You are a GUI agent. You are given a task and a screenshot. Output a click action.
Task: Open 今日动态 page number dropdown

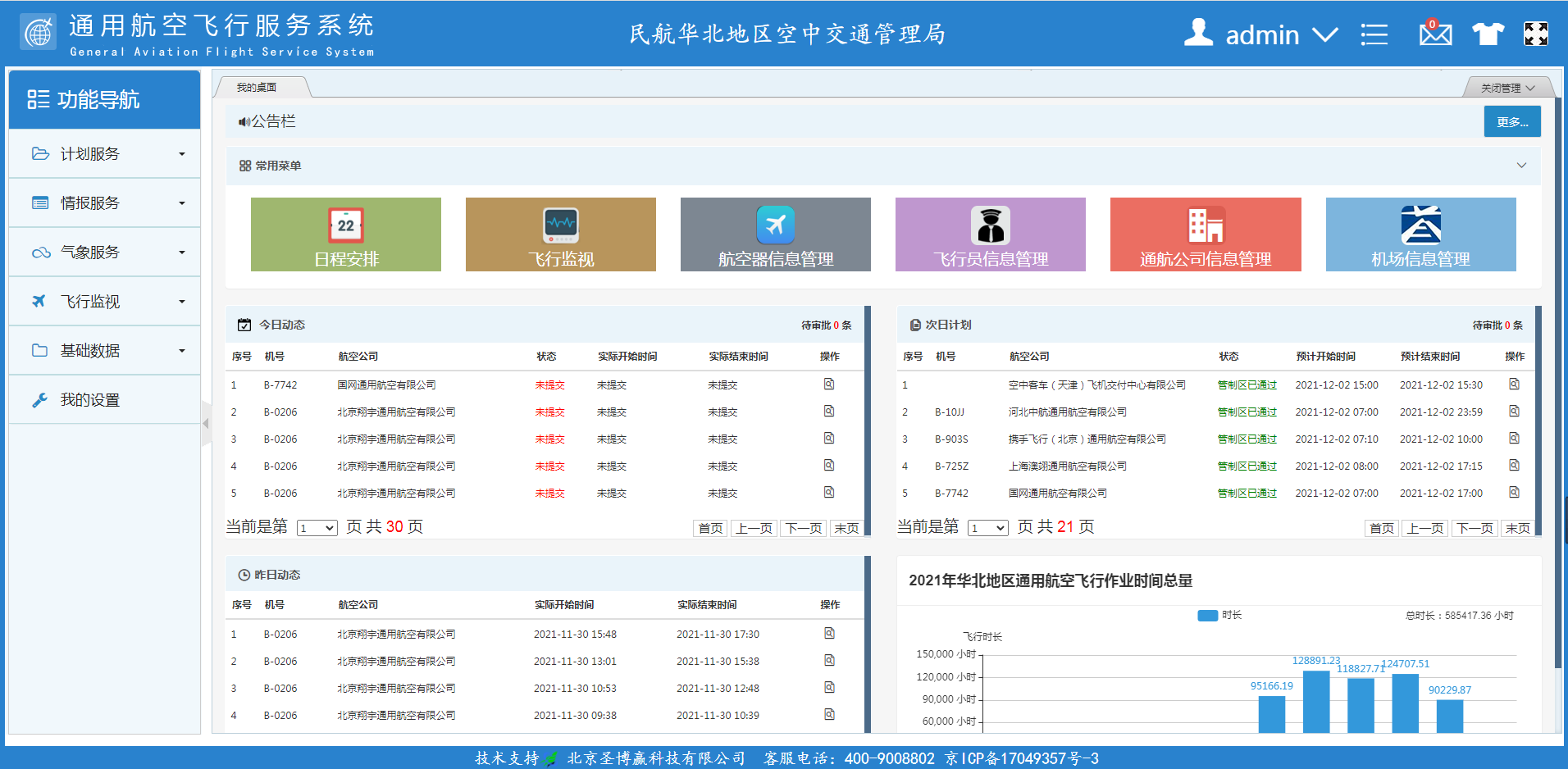[x=317, y=528]
